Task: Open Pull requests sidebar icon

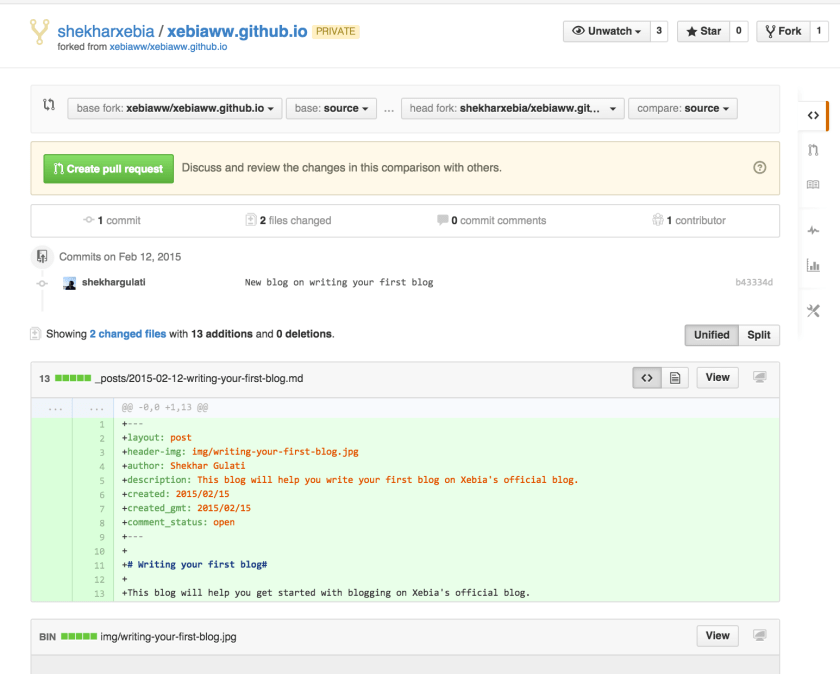Action: coord(813,150)
